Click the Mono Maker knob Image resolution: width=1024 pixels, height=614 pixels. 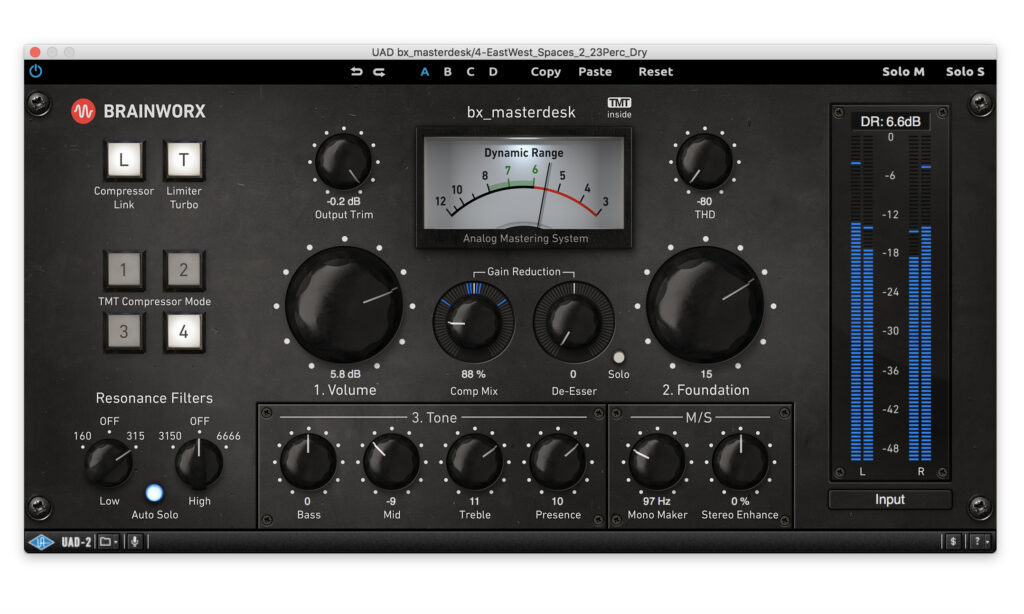pyautogui.click(x=656, y=461)
